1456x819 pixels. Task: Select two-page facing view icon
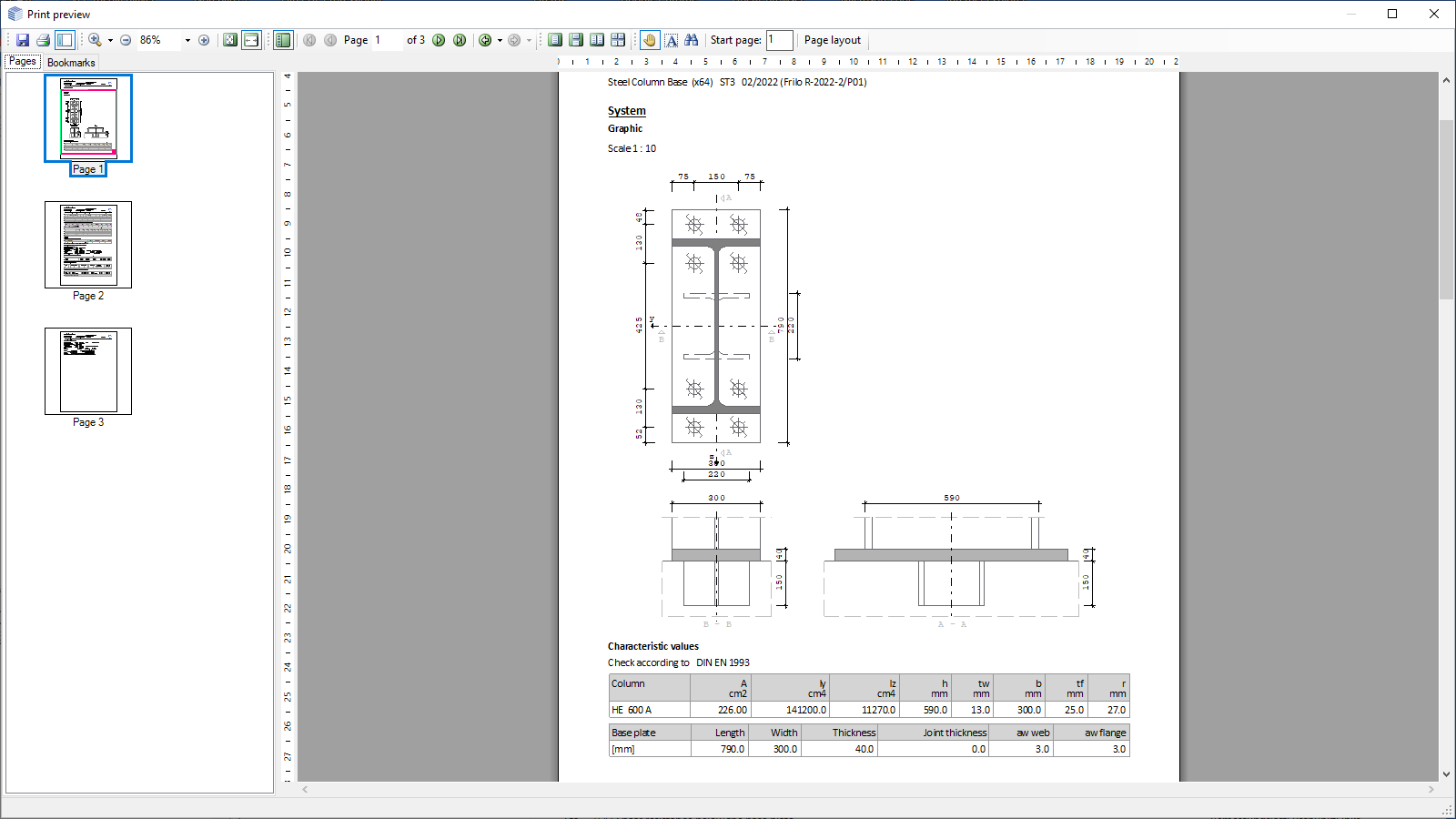597,40
